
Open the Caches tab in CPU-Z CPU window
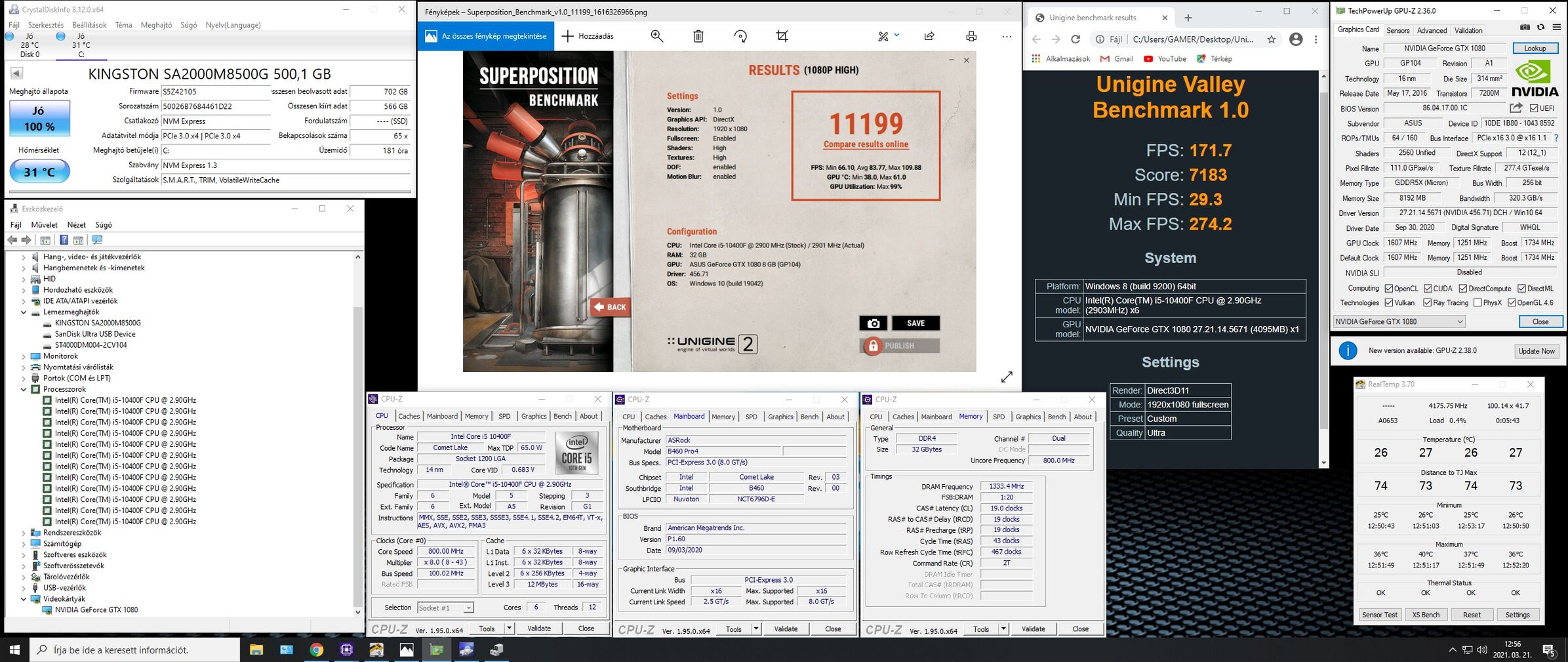click(x=409, y=416)
